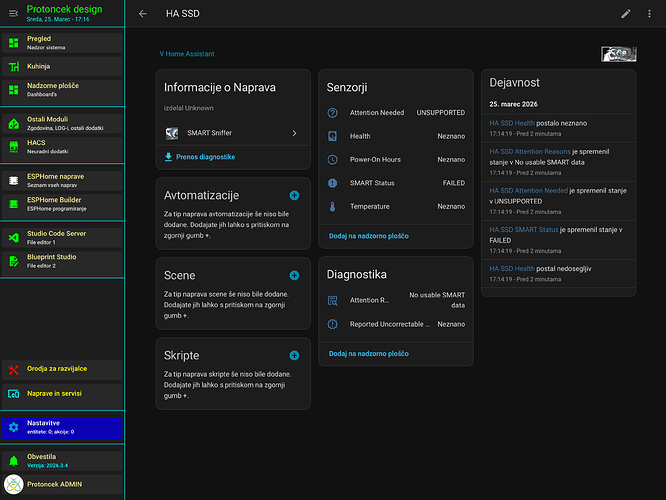Click the Health sensor icon
This screenshot has width=666, height=500.
coord(333,136)
